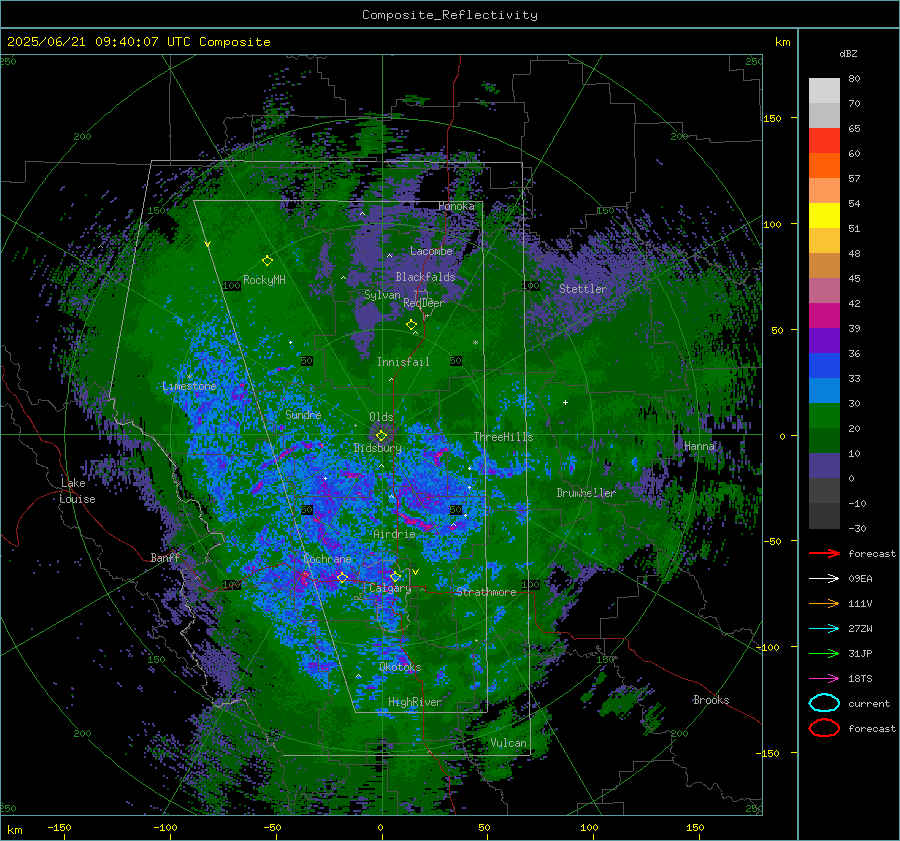Click the Calgary city label
The width and height of the screenshot is (900, 841).
click(x=390, y=588)
